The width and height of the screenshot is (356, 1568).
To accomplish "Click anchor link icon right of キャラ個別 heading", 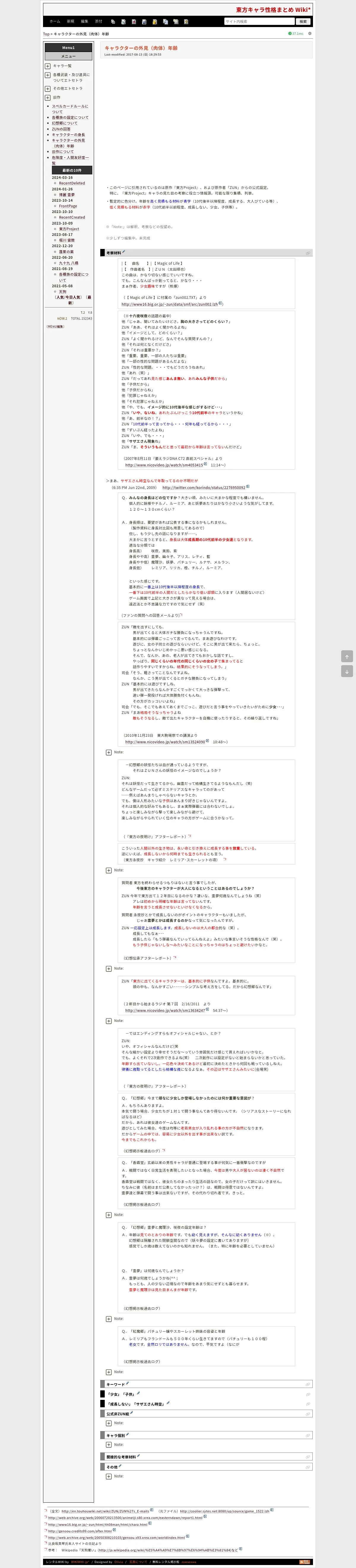I will (x=308, y=1435).
